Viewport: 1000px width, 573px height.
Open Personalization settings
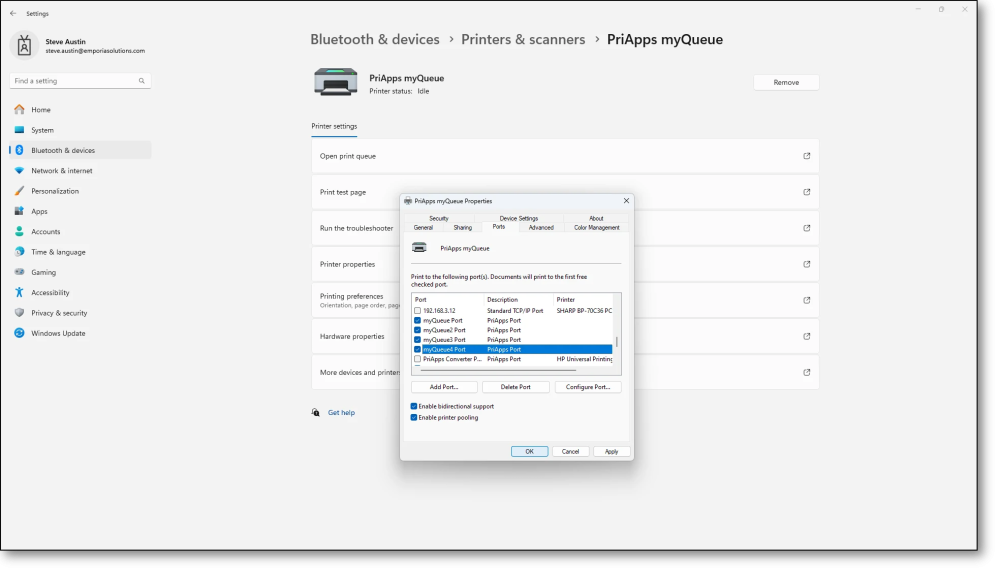pos(80,191)
